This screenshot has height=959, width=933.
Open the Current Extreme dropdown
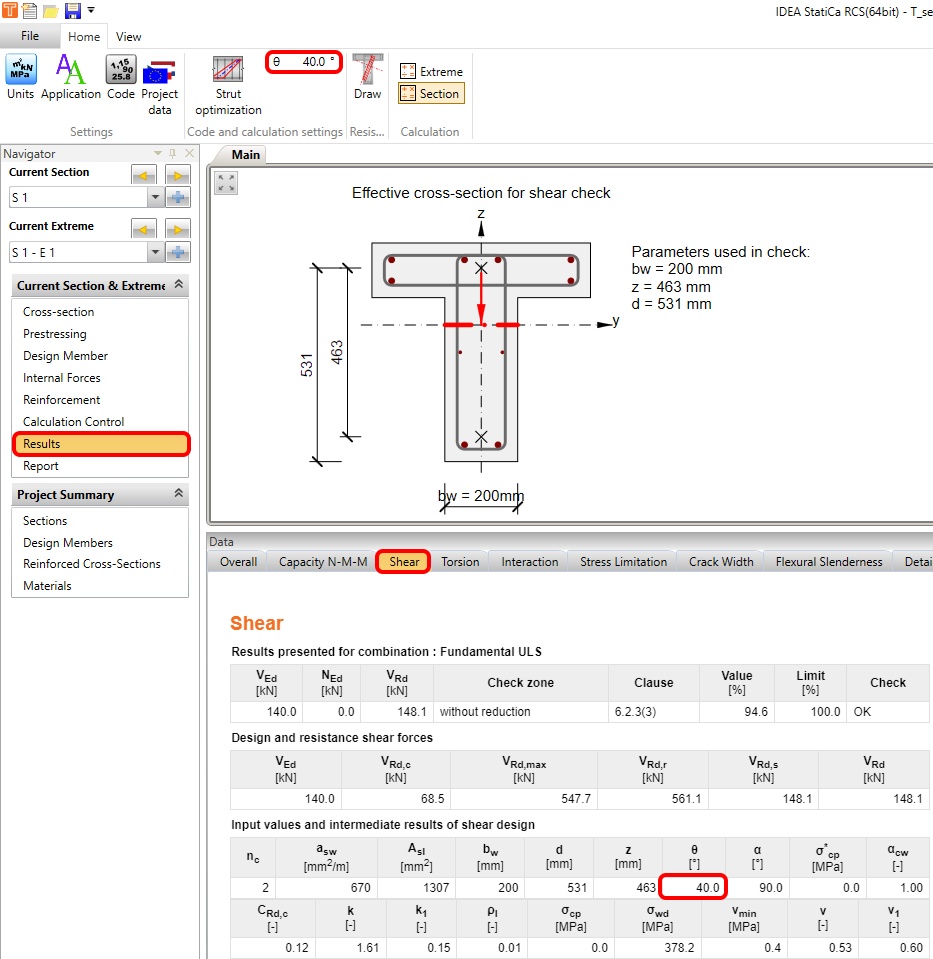(154, 252)
